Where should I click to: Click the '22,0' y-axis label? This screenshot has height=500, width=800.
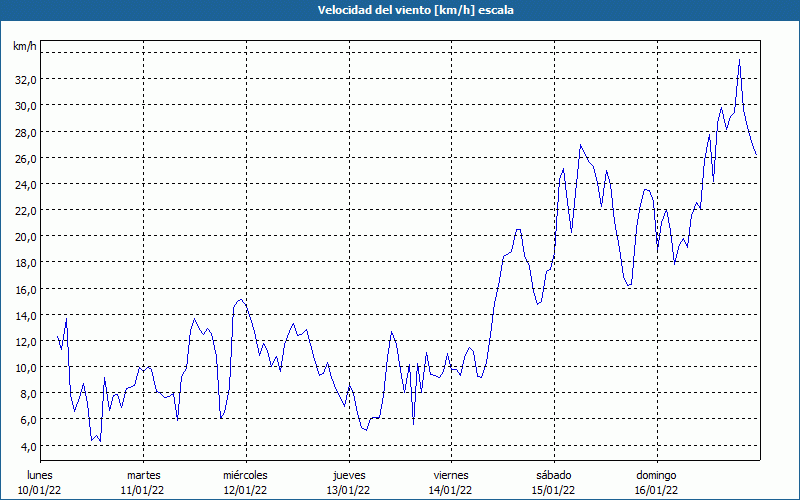pyautogui.click(x=26, y=211)
